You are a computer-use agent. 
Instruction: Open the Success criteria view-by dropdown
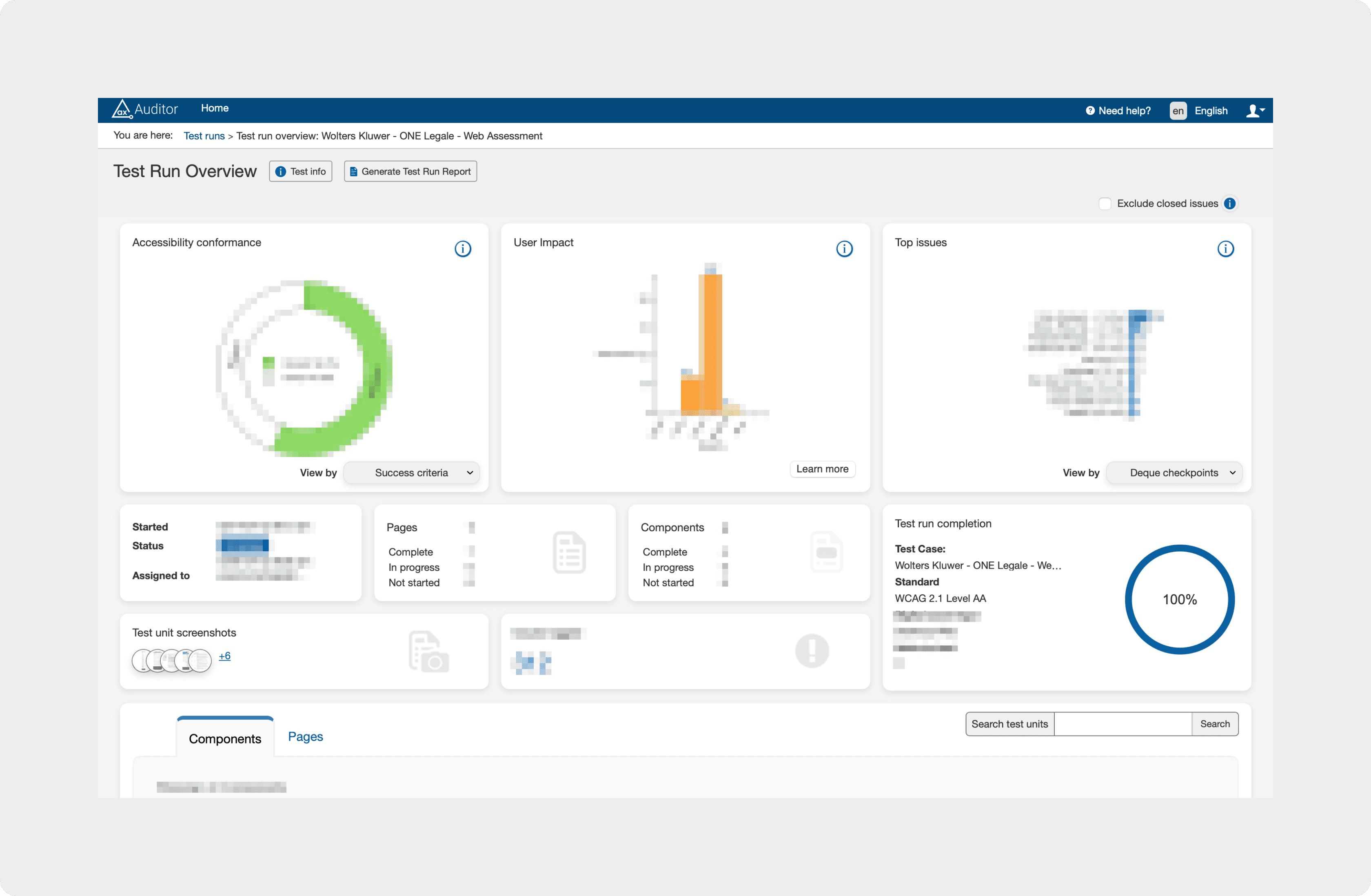click(x=412, y=473)
